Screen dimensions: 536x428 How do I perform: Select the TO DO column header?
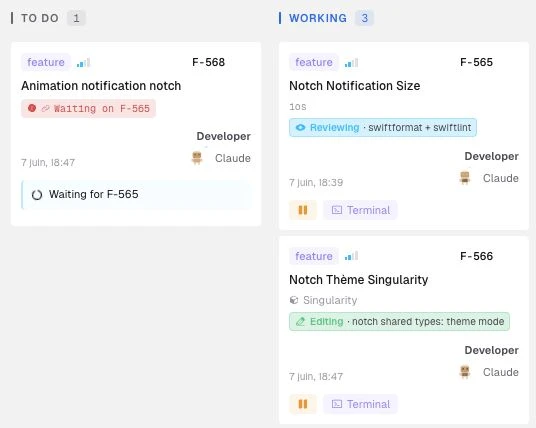pos(40,18)
